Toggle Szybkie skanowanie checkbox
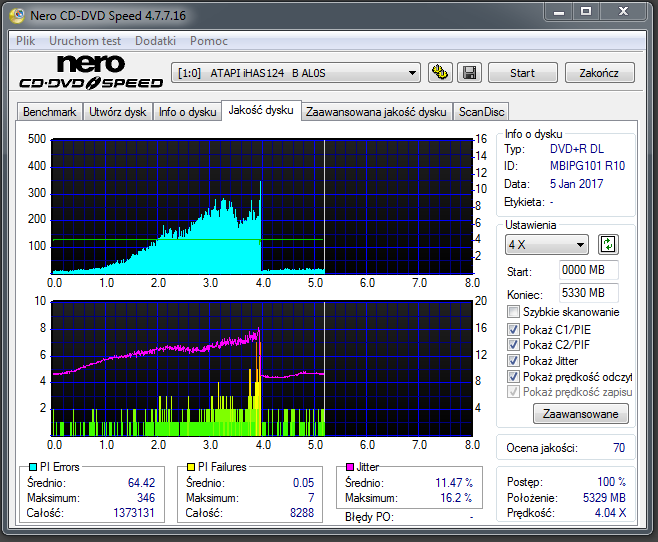658x542 pixels. coord(513,312)
